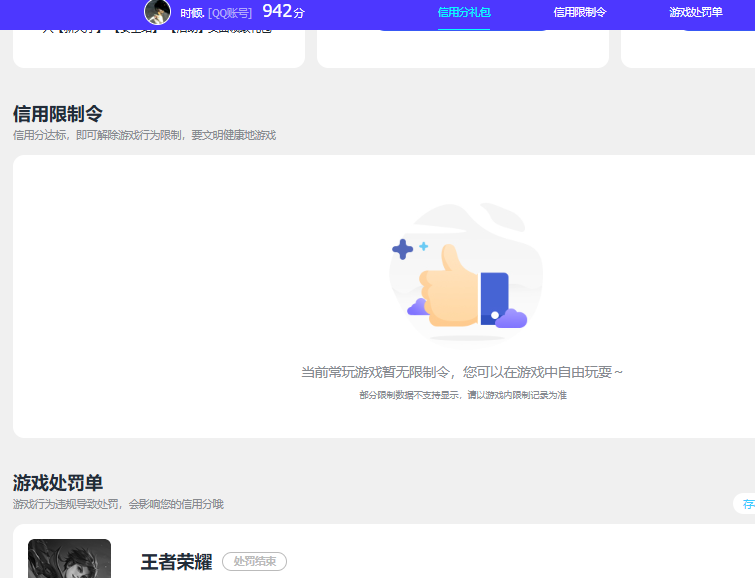
Task: Click the 942分 credit score in the header
Action: point(284,12)
